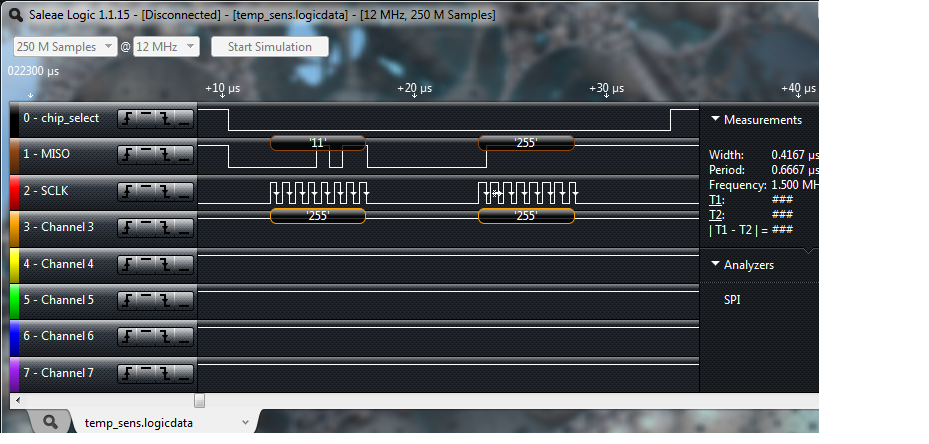Screen dimensions: 929x444
Task: Open the temp_sens.logicdata tab dropdown arrow
Action: point(245,423)
